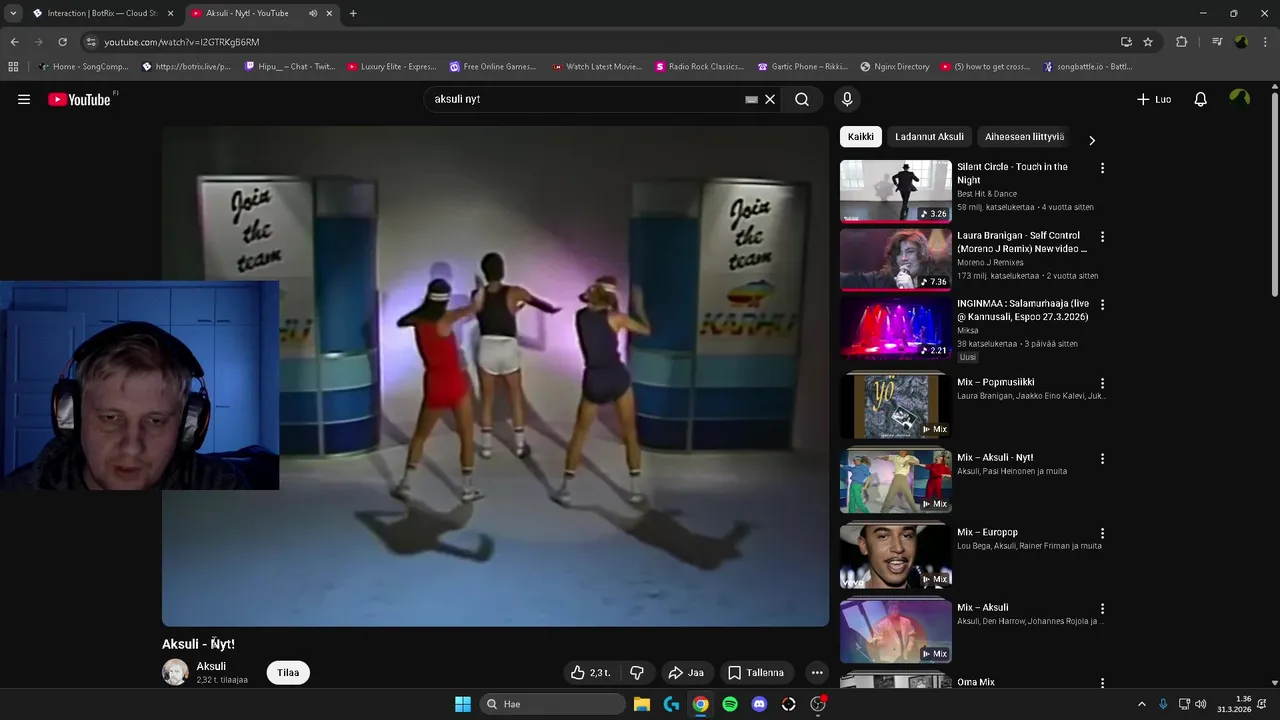Open the Mix – Europop thumbnail
Screen dimensions: 1280x720
click(x=895, y=556)
